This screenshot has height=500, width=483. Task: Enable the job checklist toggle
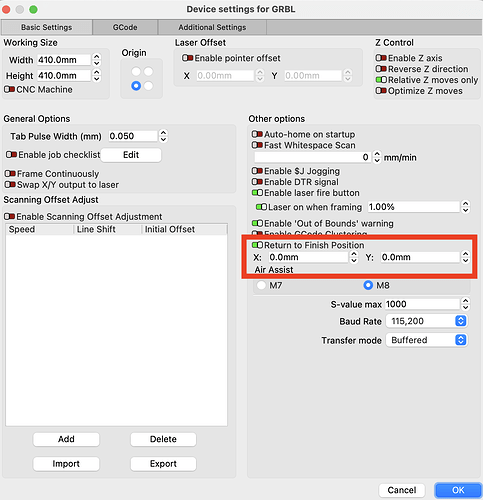pyautogui.click(x=11, y=155)
